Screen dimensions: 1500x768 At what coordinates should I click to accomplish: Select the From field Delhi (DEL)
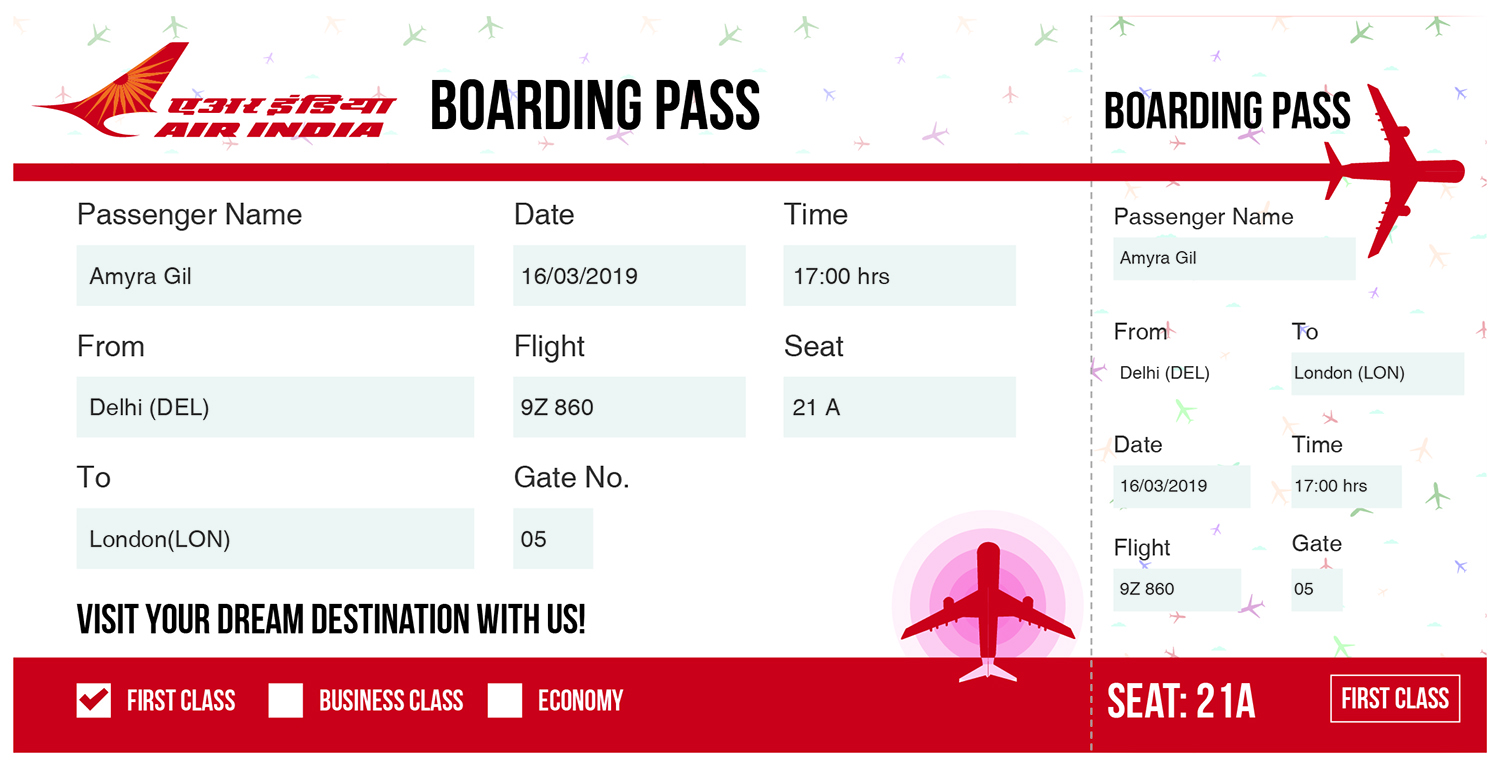click(x=275, y=407)
